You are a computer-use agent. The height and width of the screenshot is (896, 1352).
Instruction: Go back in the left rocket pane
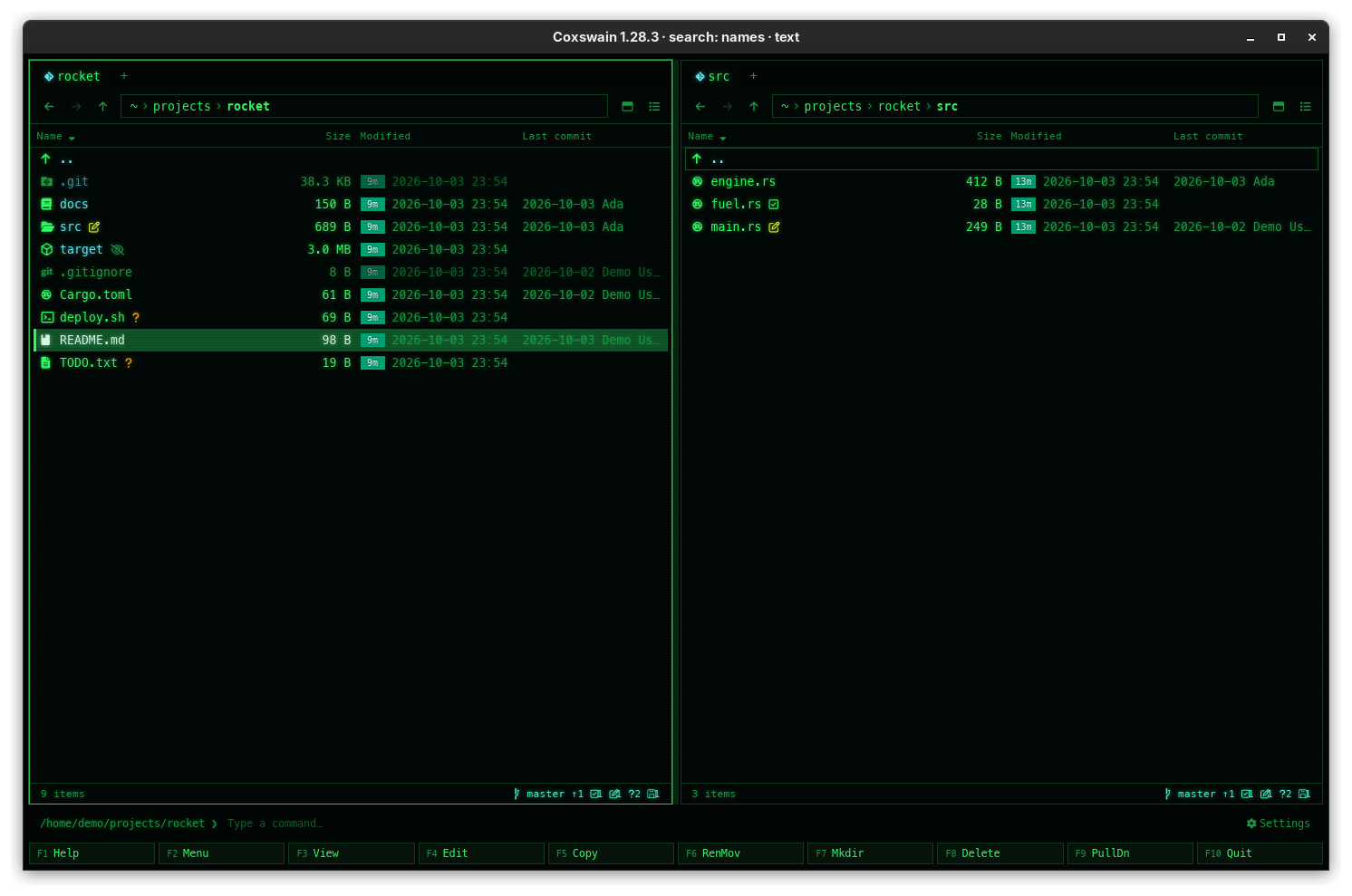(x=49, y=107)
